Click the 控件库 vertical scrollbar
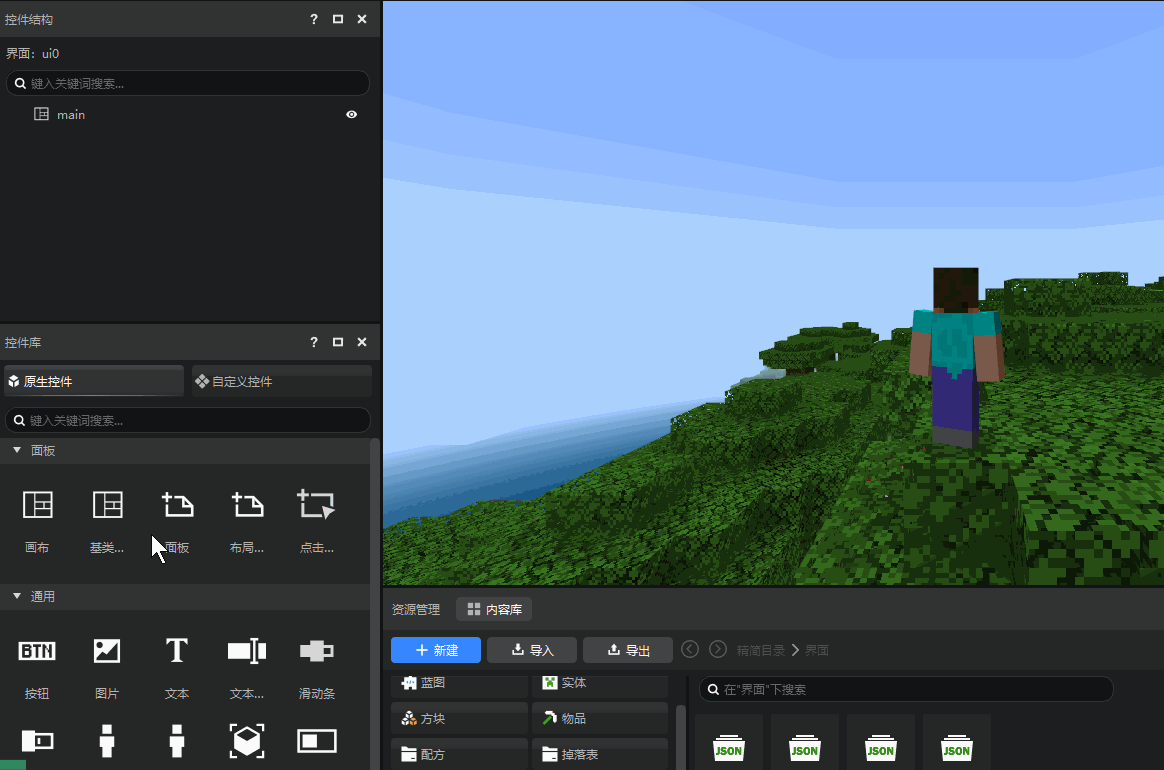This screenshot has width=1164, height=770. pyautogui.click(x=375, y=603)
